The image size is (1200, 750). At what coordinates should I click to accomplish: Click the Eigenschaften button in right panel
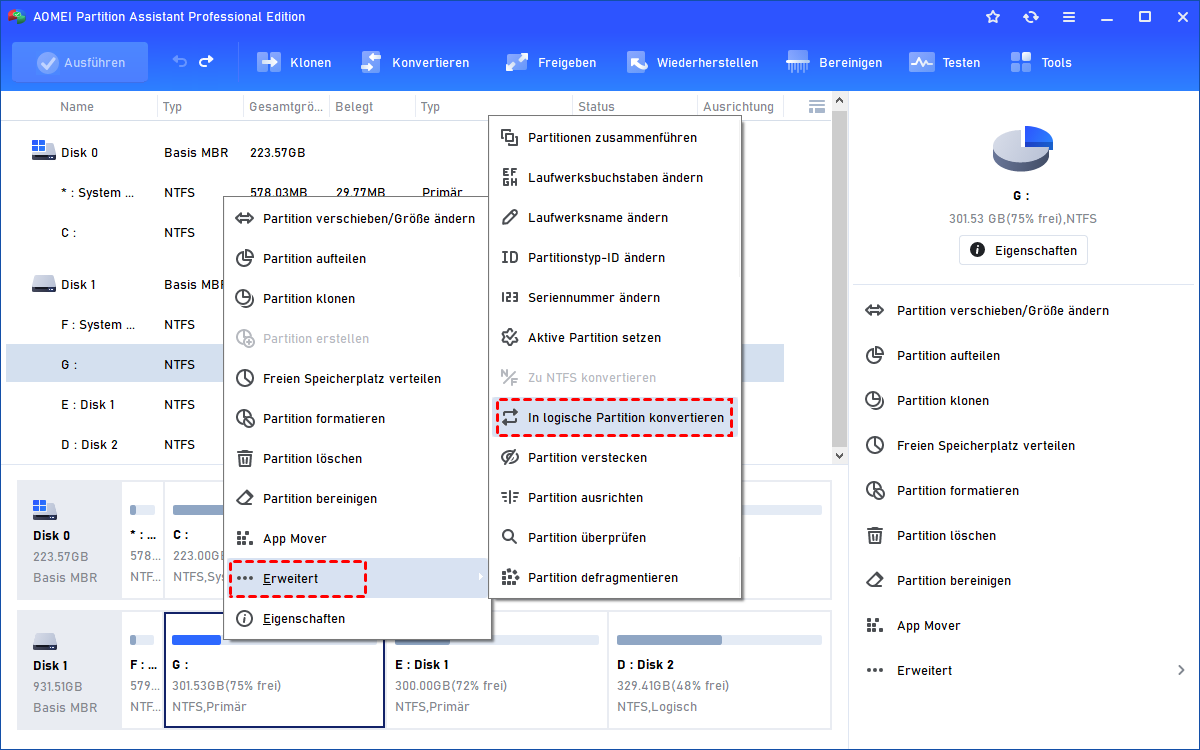click(x=1023, y=250)
